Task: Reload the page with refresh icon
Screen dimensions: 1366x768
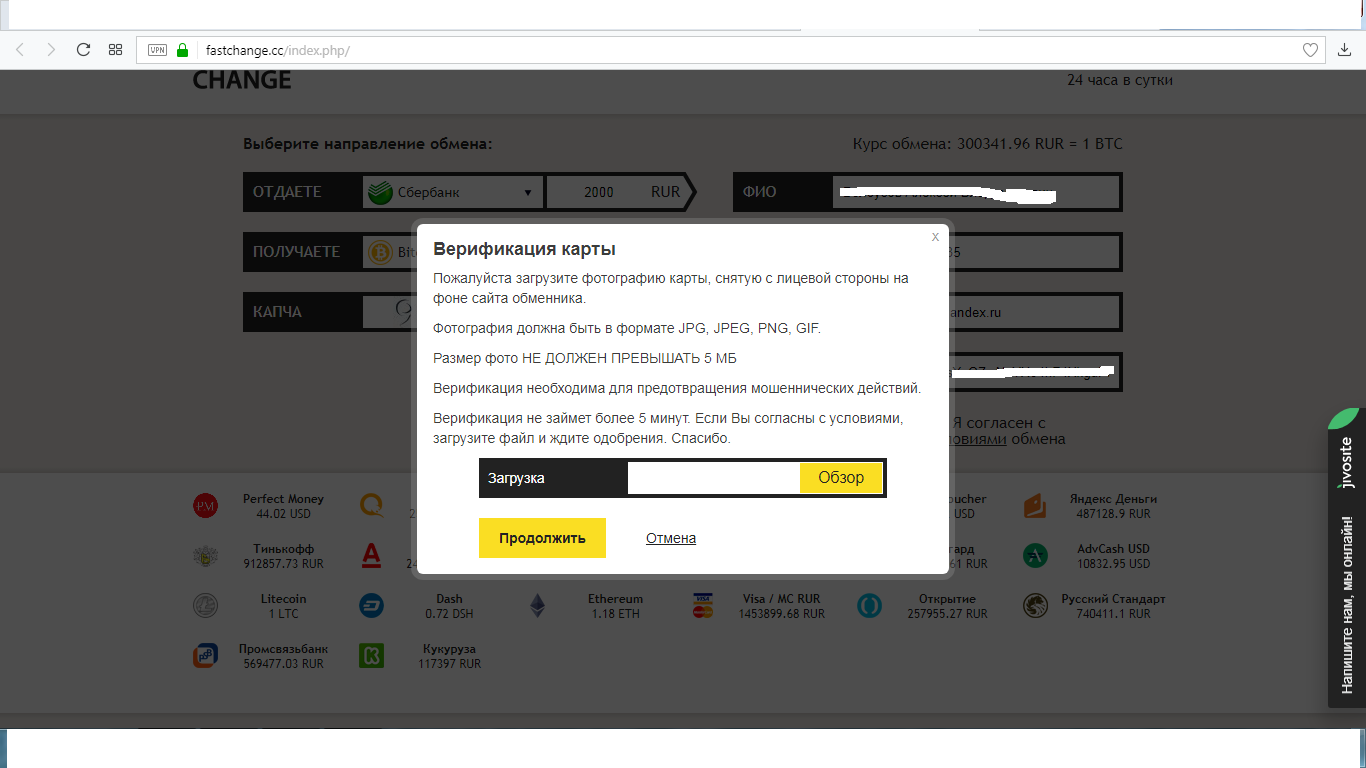Action: tap(83, 50)
